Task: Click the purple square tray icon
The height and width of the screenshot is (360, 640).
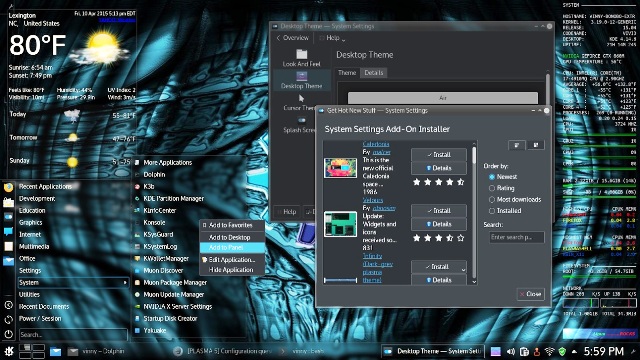Action: tap(496, 351)
